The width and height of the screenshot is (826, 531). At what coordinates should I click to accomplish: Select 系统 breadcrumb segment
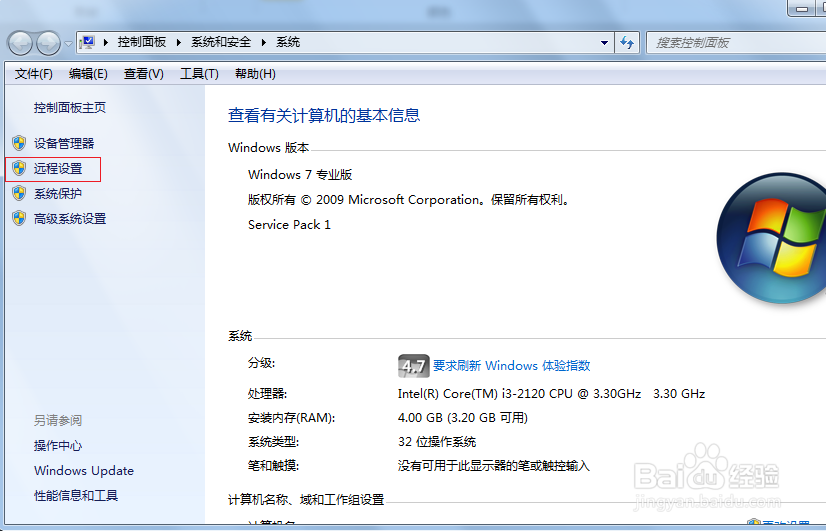288,42
